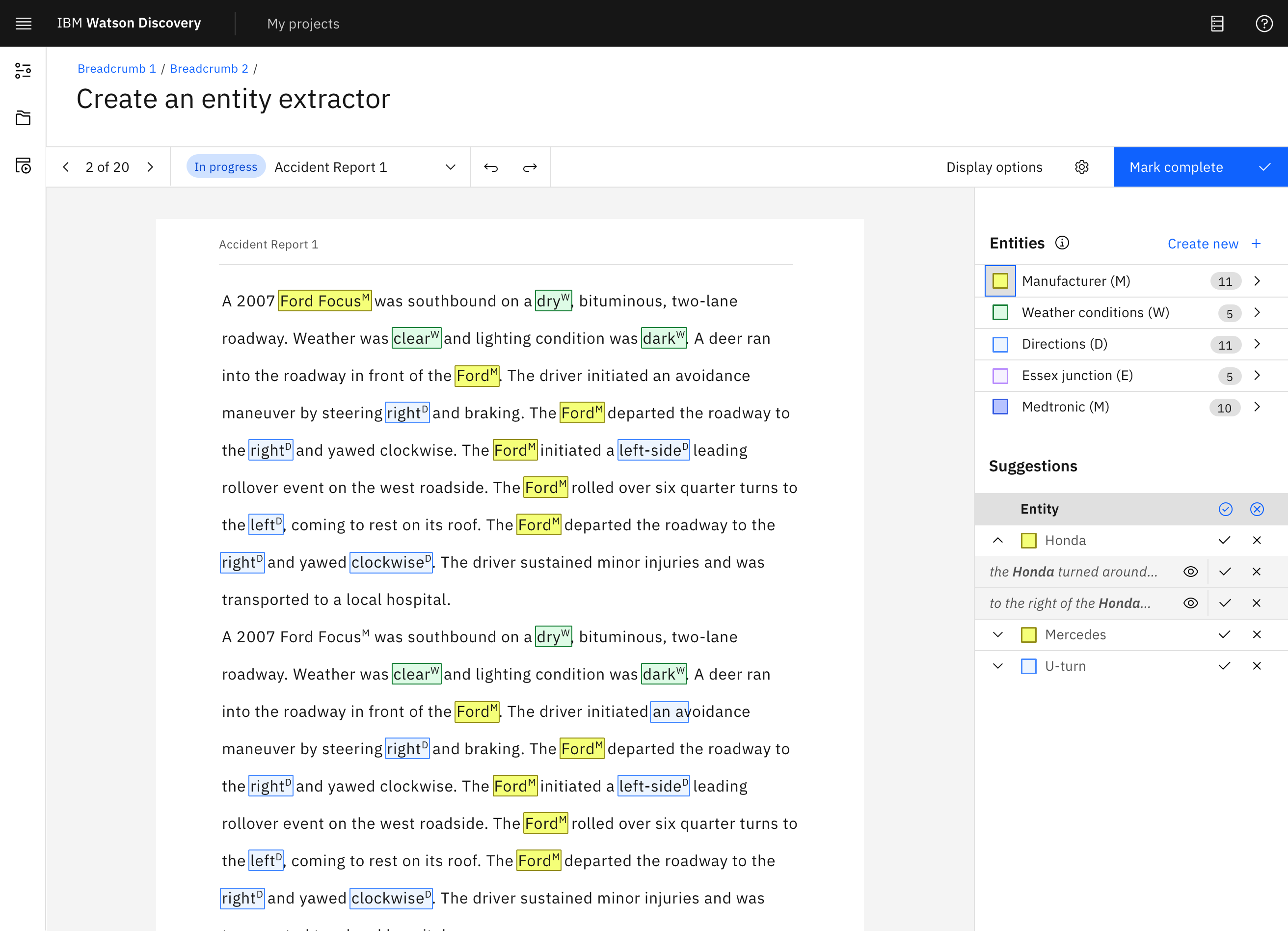1288x931 pixels.
Task: Go to previous document arrow
Action: point(66,167)
